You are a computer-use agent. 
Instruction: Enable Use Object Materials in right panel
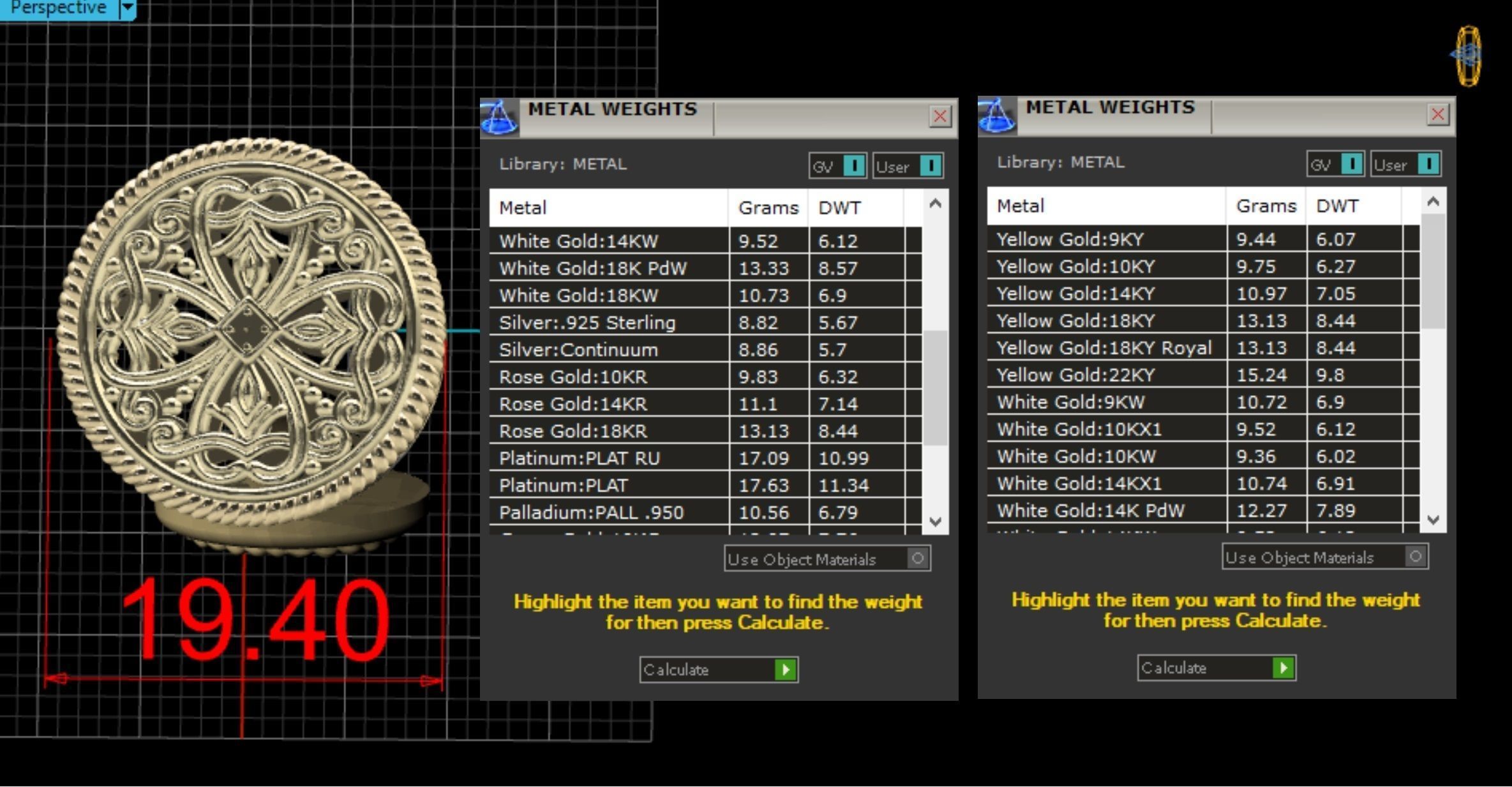1415,557
